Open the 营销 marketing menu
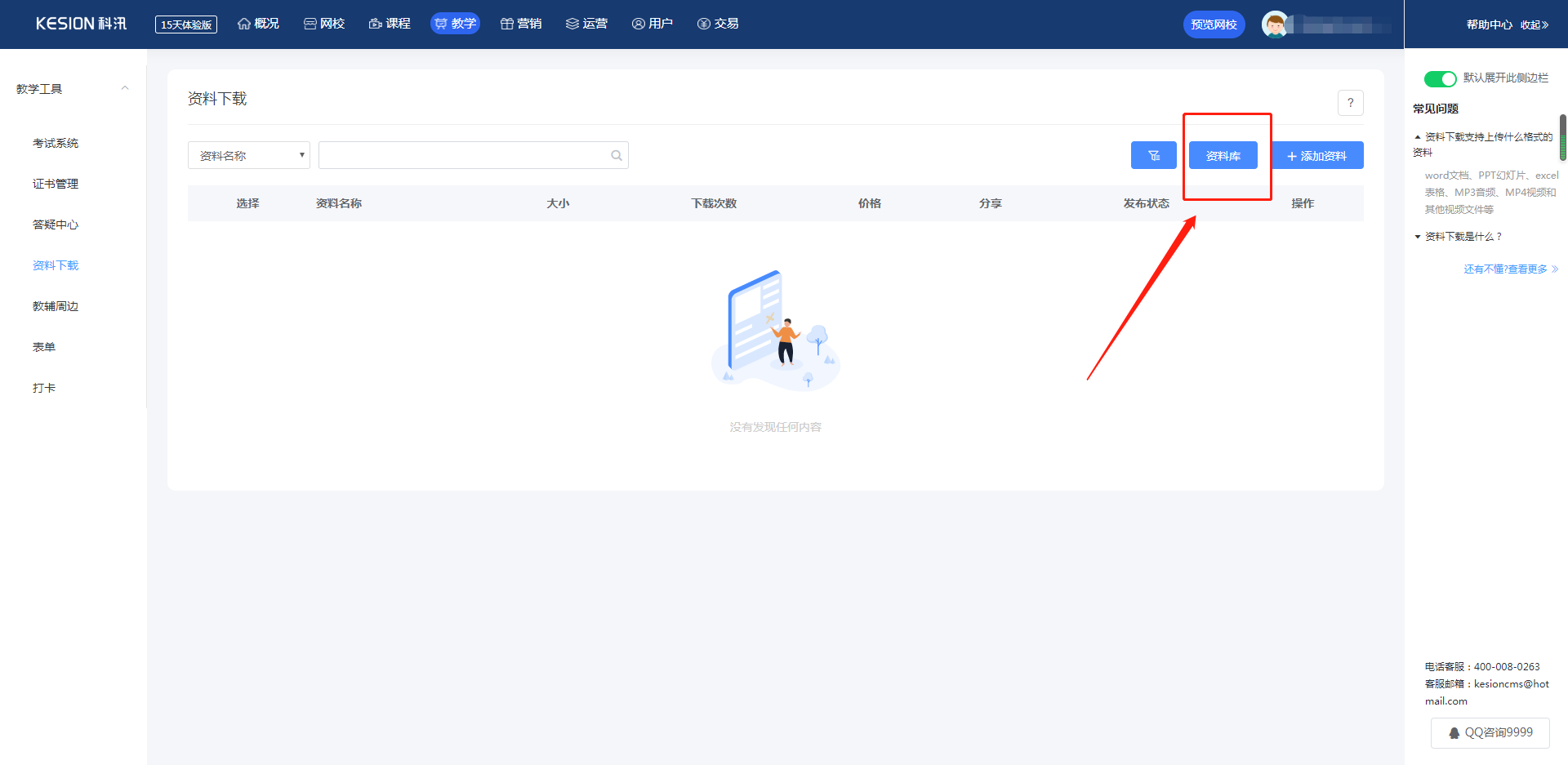Image resolution: width=1568 pixels, height=765 pixels. click(x=521, y=24)
